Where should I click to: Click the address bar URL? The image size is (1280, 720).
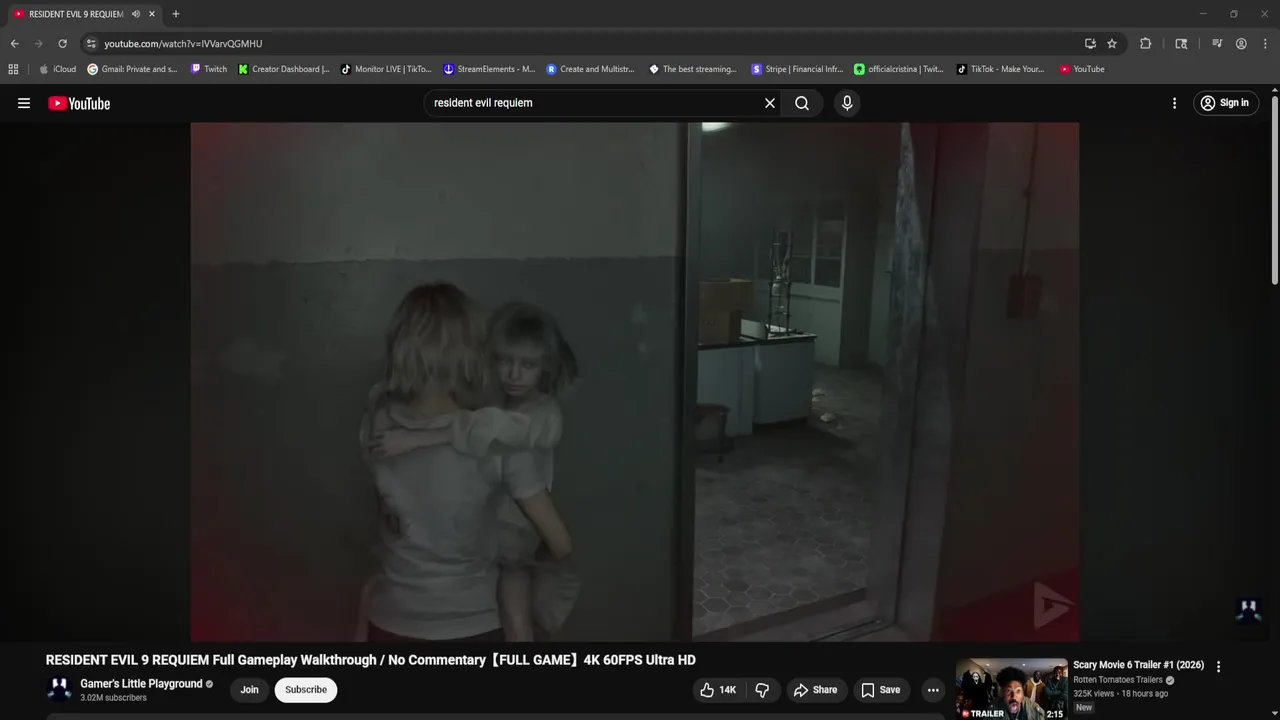pyautogui.click(x=183, y=44)
